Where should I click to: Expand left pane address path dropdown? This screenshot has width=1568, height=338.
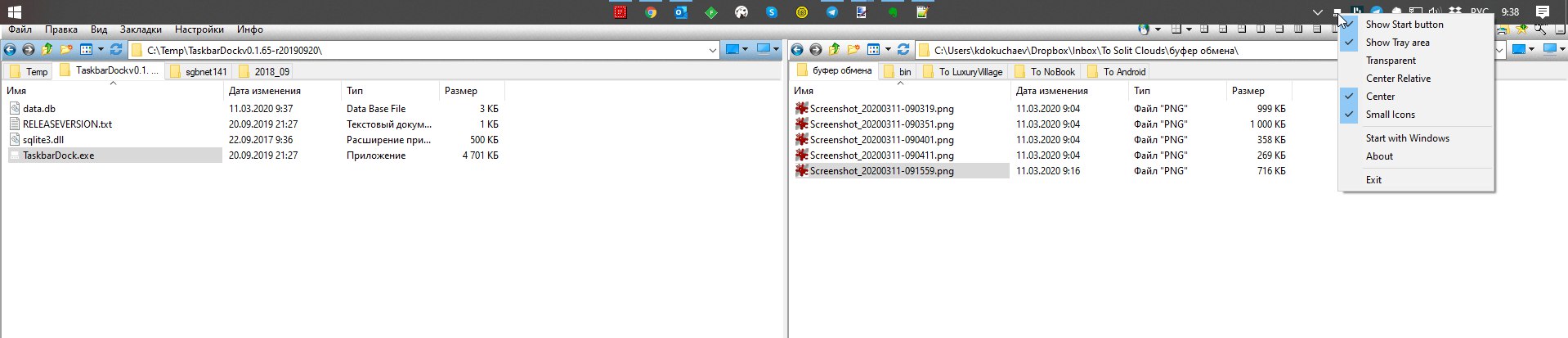pos(713,51)
